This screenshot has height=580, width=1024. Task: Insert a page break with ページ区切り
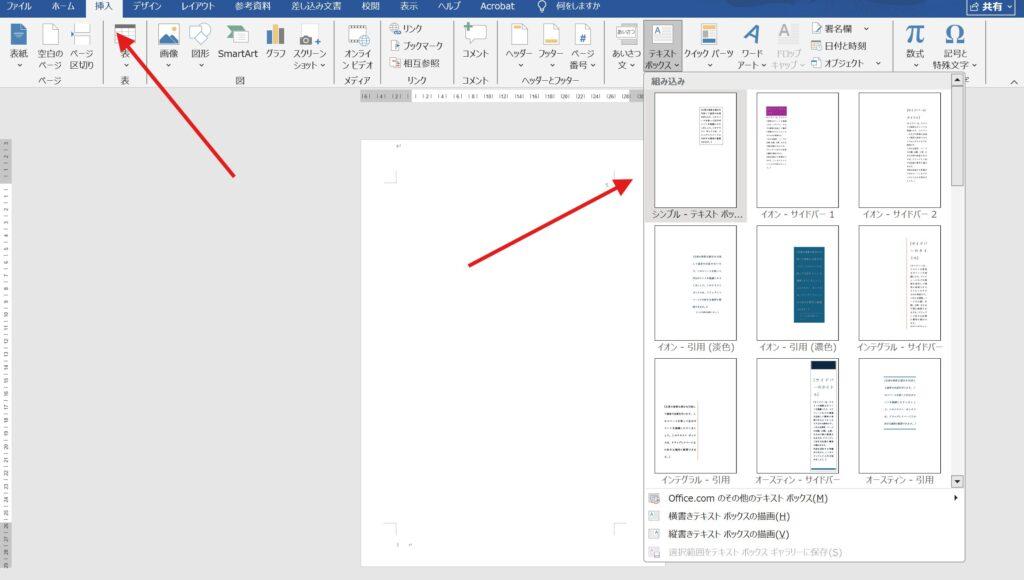81,45
